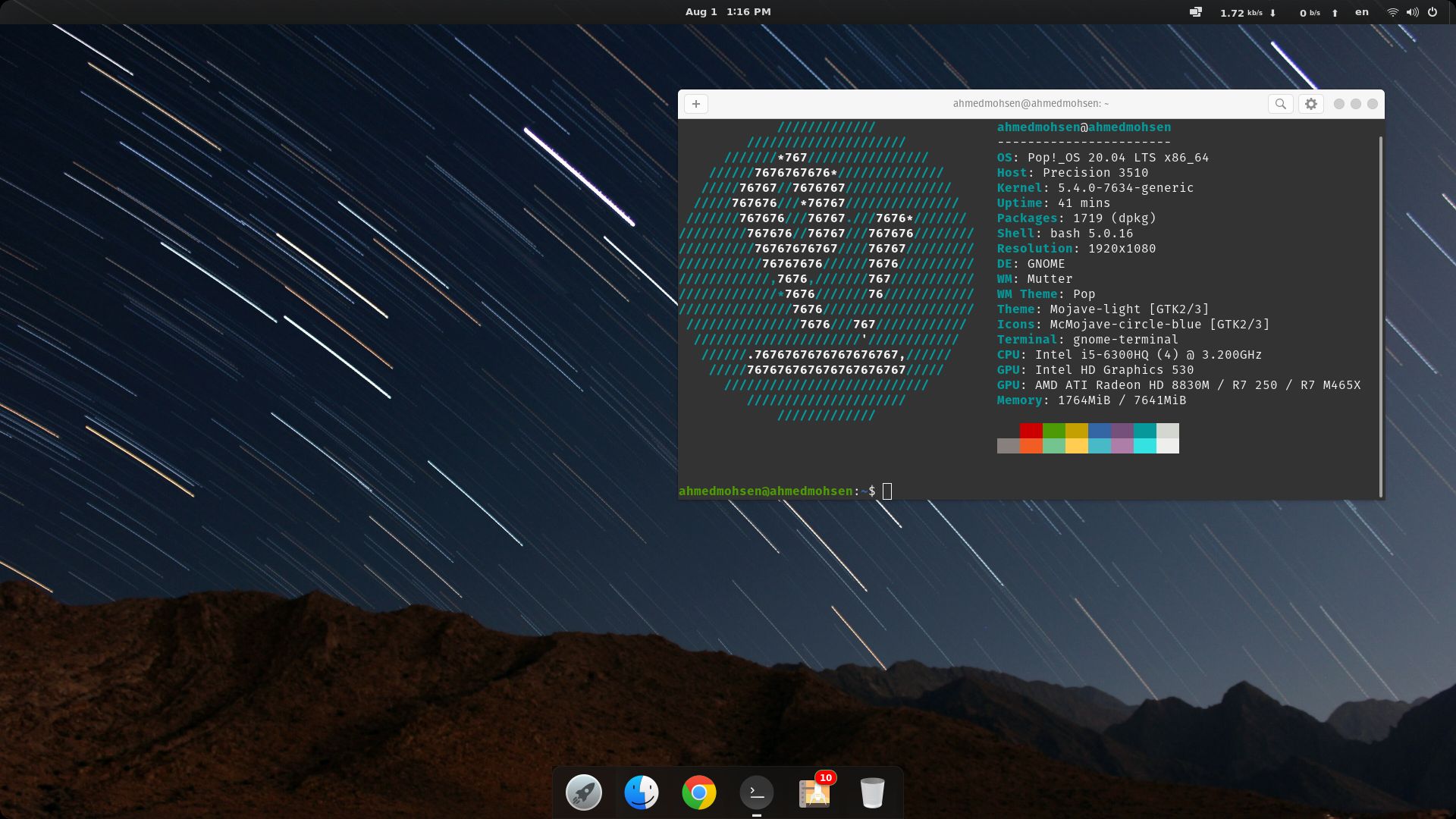Click the 1.72 kb/s network speed indicator
This screenshot has width=1456, height=819.
(x=1244, y=12)
